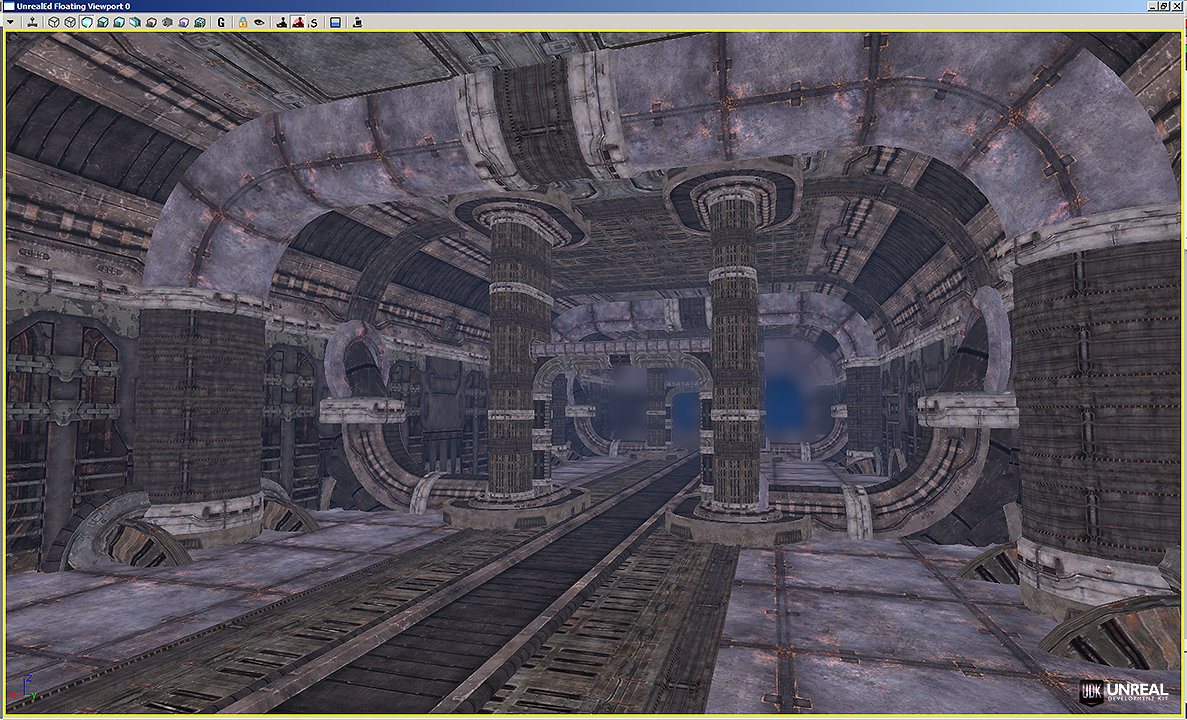This screenshot has width=1187, height=720.
Task: Toggle the orange padlock lock icon
Action: pos(243,23)
